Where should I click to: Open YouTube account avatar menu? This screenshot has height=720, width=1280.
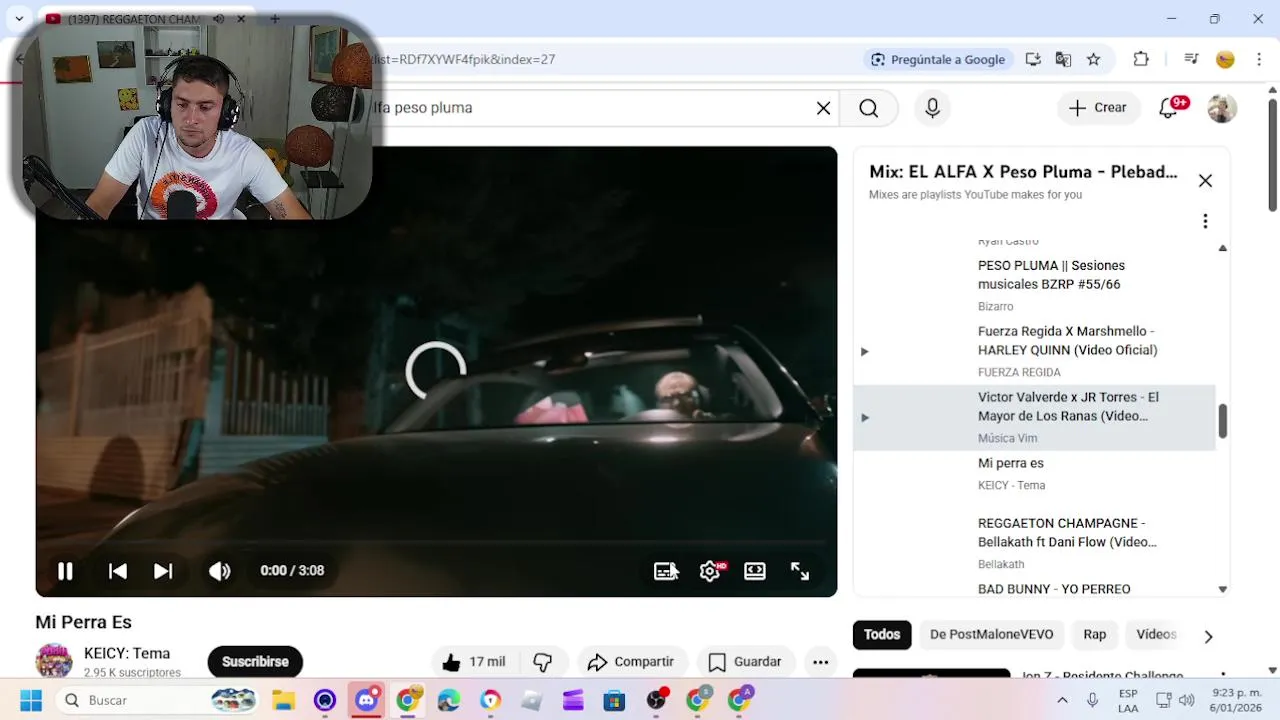point(1222,108)
